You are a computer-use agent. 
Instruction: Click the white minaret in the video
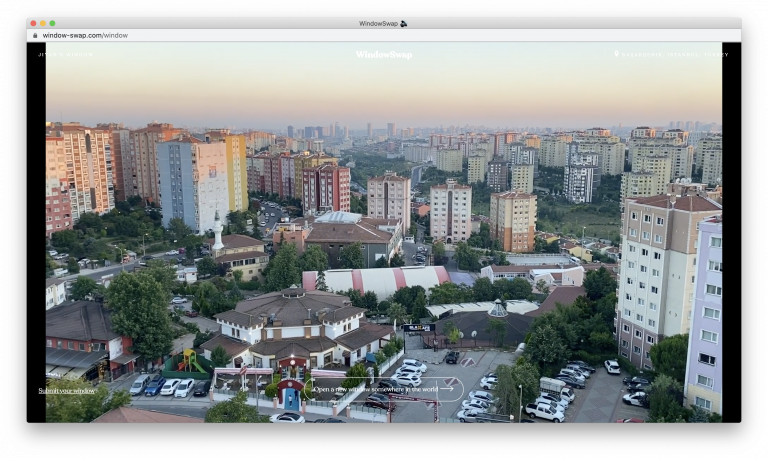[217, 232]
